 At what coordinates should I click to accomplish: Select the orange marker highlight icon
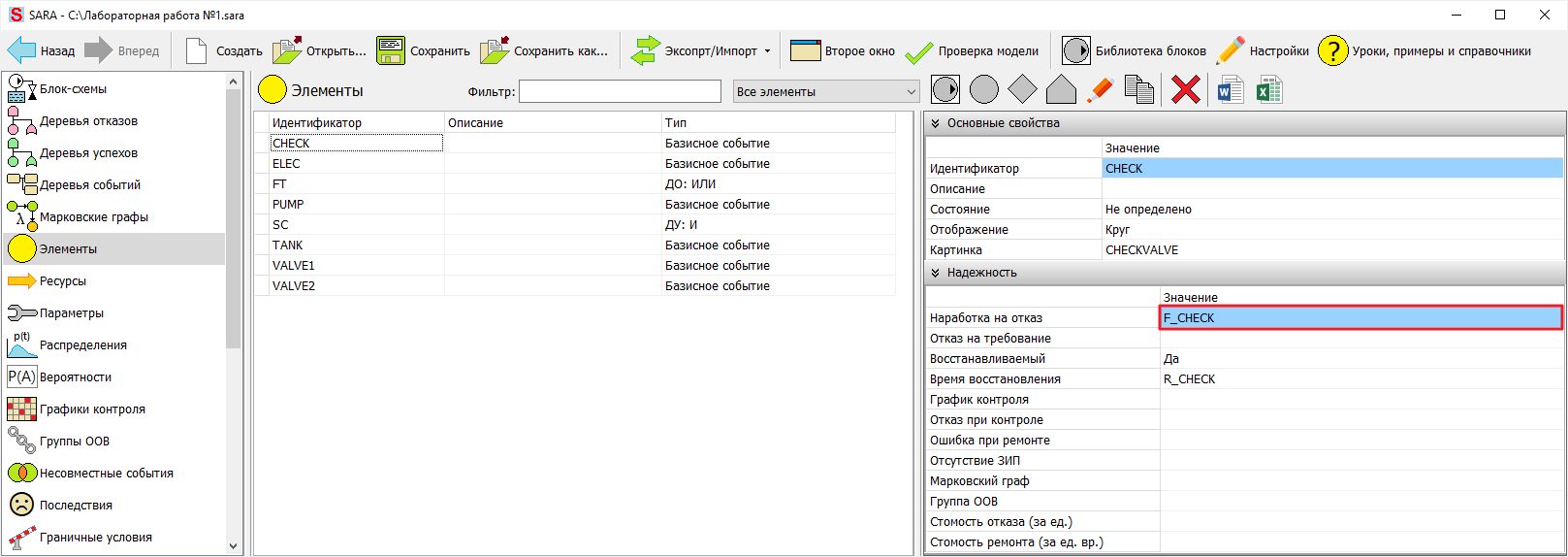point(1100,90)
